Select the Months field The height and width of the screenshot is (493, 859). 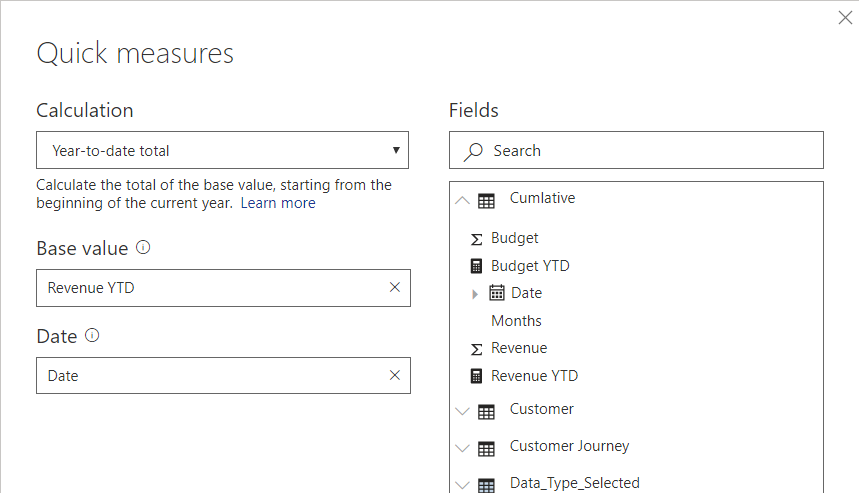pos(516,321)
